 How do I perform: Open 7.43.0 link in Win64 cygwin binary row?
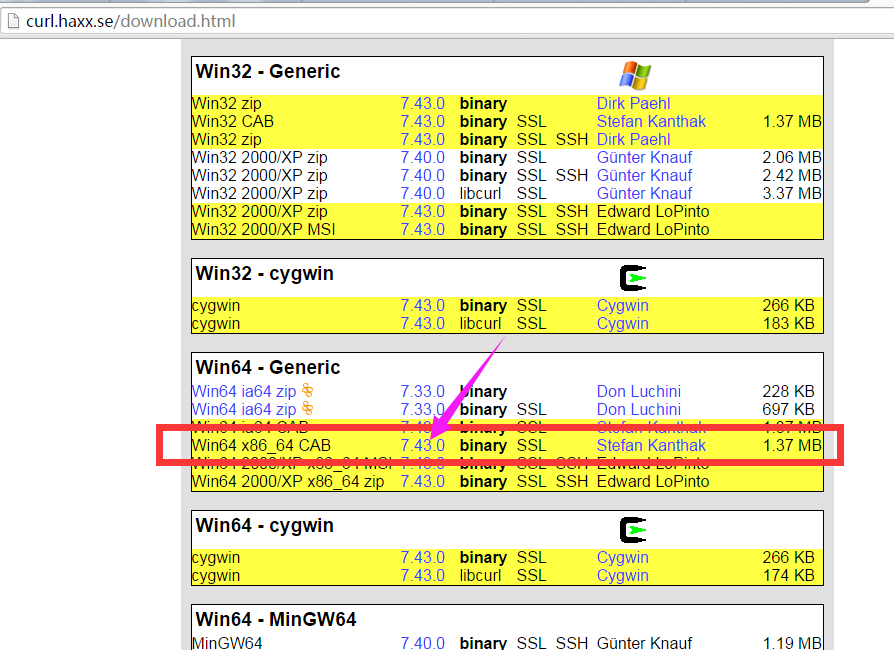tap(422, 558)
